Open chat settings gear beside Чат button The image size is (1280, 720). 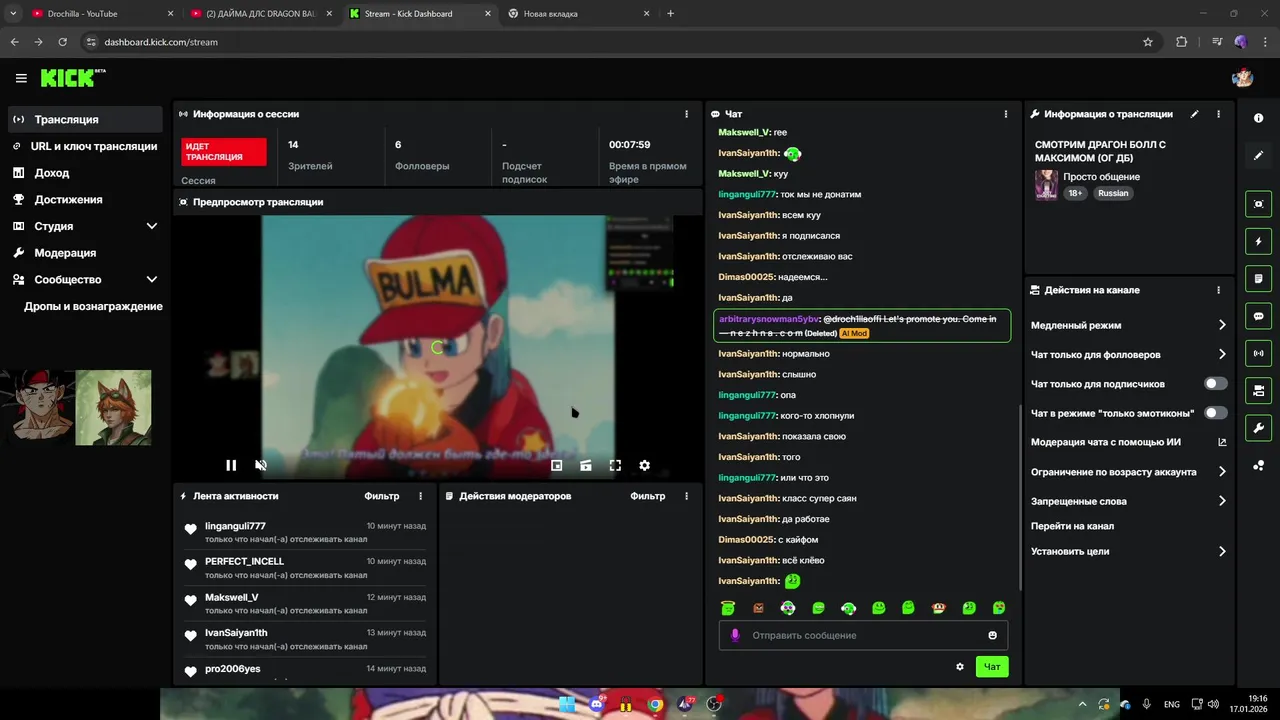click(x=960, y=667)
